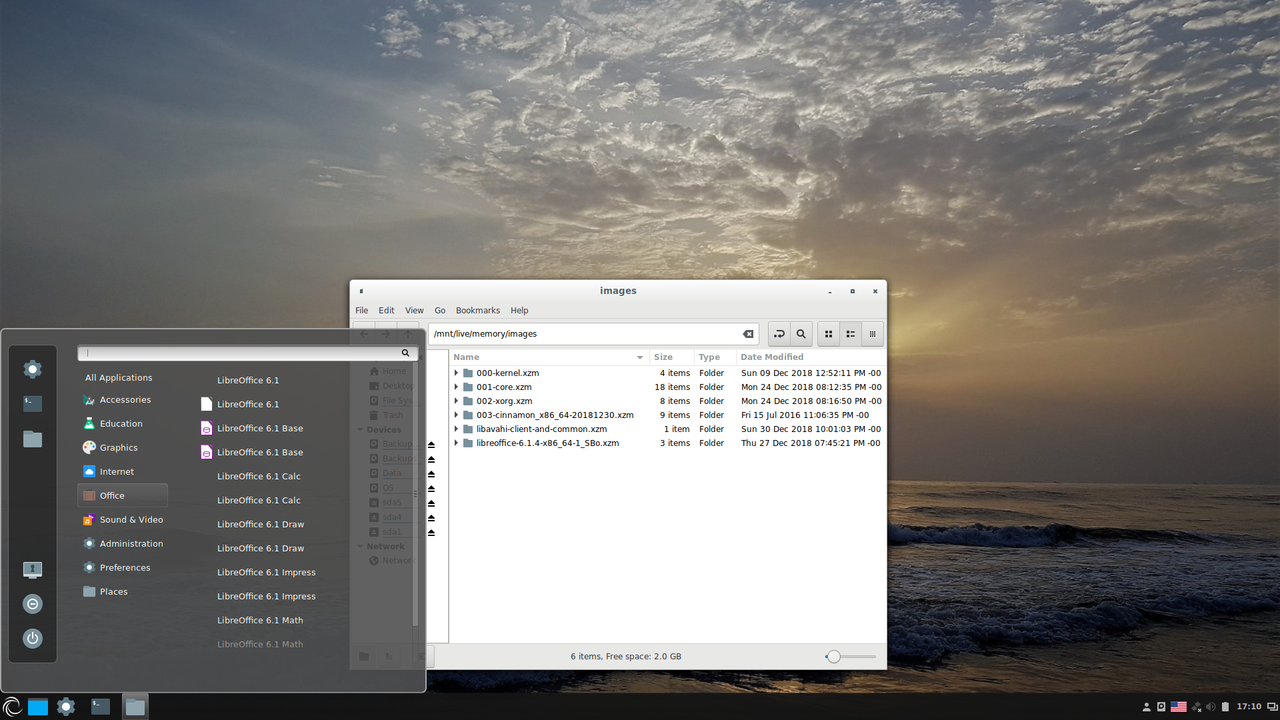Image resolution: width=1280 pixels, height=720 pixels.
Task: Expand the 003-cinnamon_x86_64-20181230.xzm folder row
Action: click(x=456, y=415)
